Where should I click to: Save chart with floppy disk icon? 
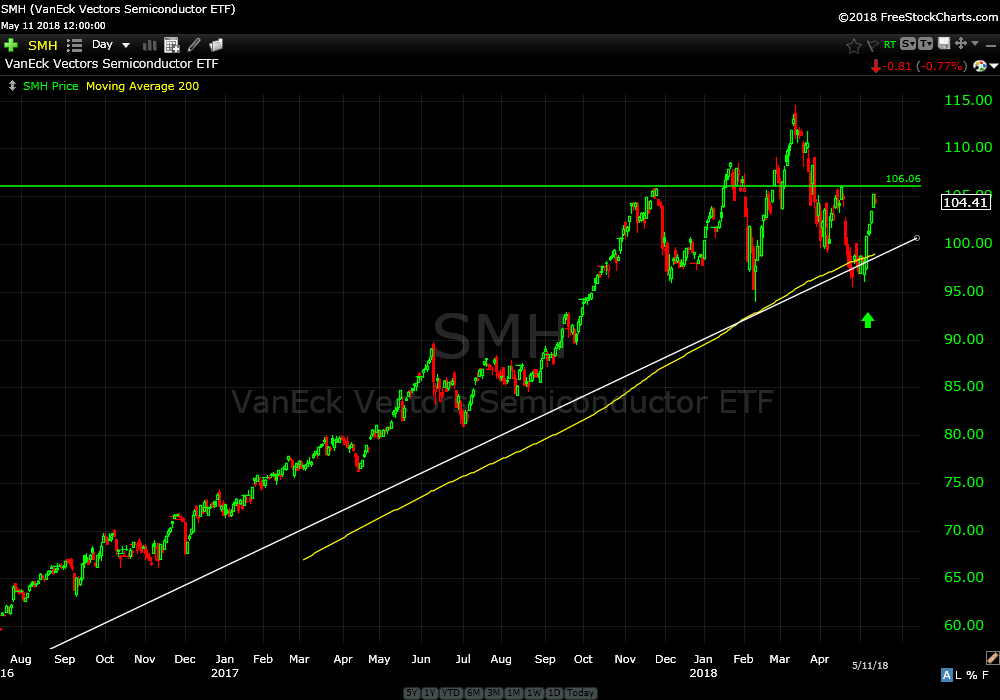pos(942,44)
